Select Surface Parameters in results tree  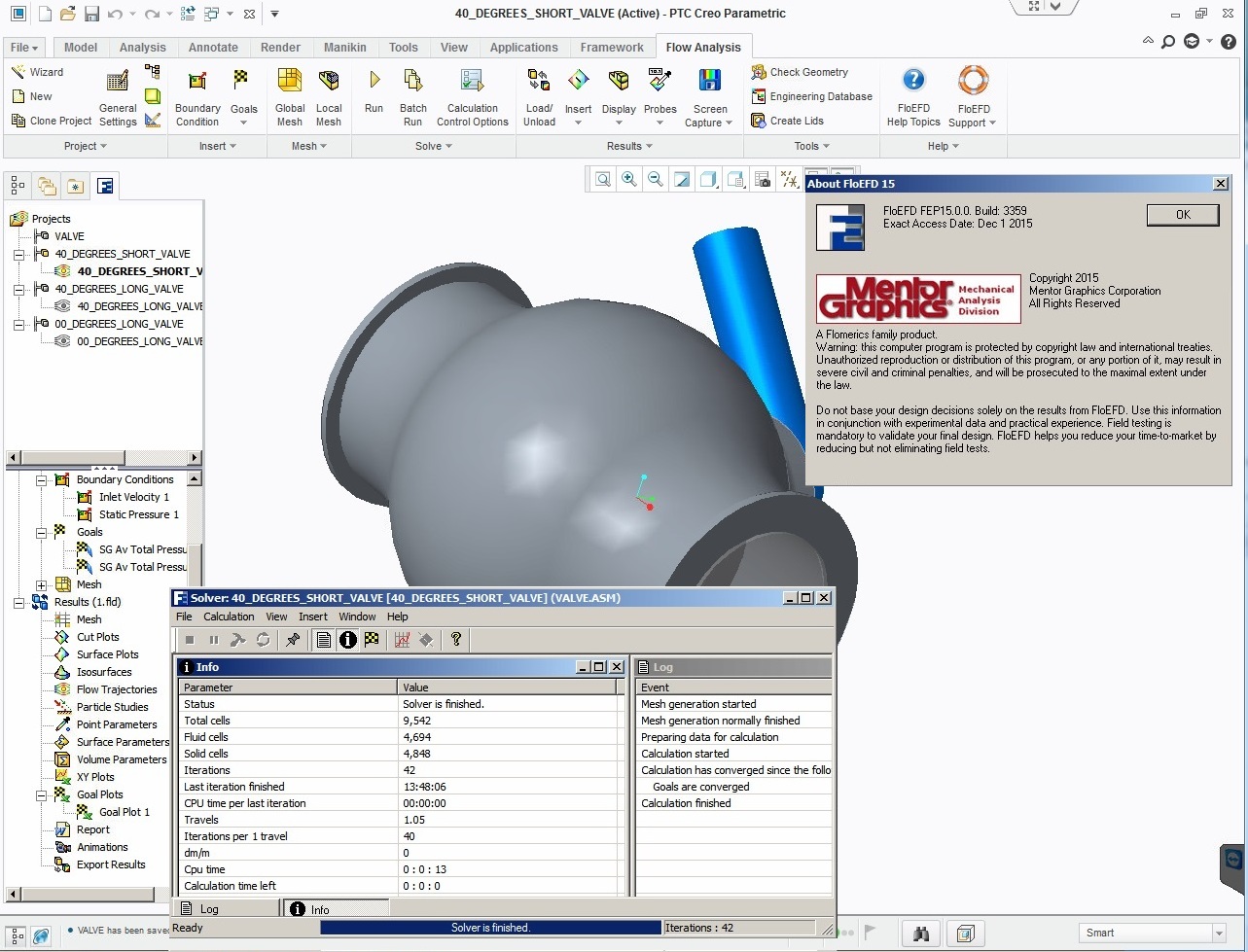click(123, 742)
